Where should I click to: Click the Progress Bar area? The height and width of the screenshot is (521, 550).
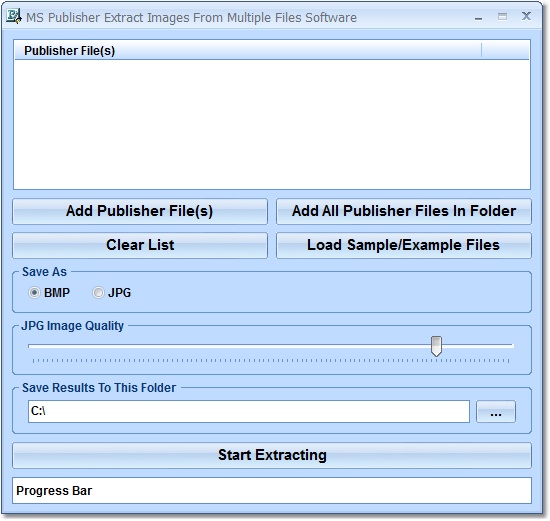[272, 490]
